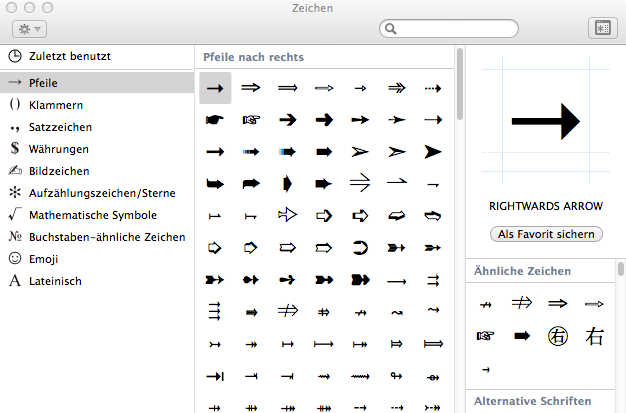
Task: Click Als Favorit sichern button
Action: tap(546, 234)
